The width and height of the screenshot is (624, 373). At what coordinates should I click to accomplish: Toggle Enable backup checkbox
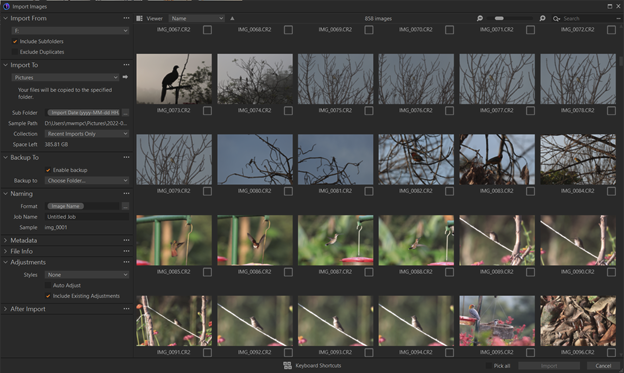48,170
